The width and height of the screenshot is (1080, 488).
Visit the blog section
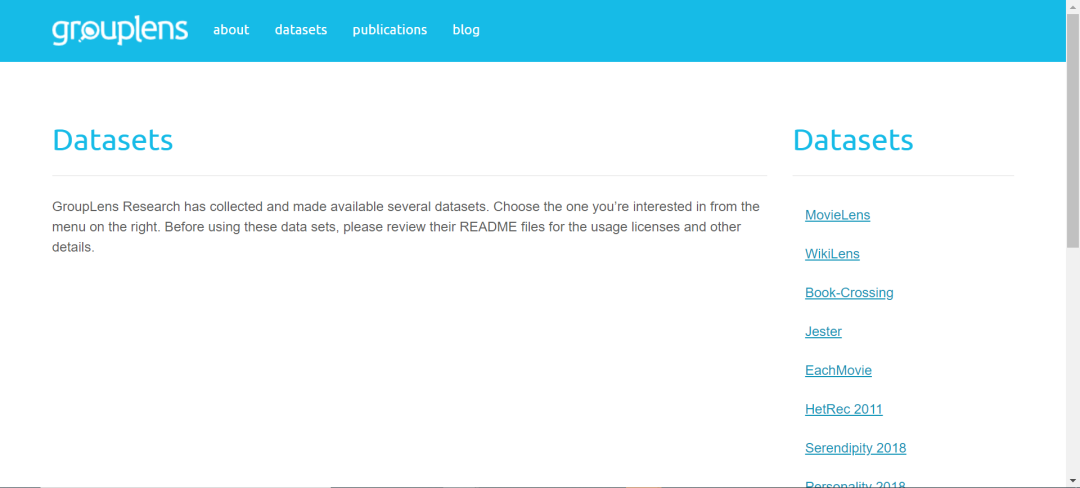pos(466,30)
